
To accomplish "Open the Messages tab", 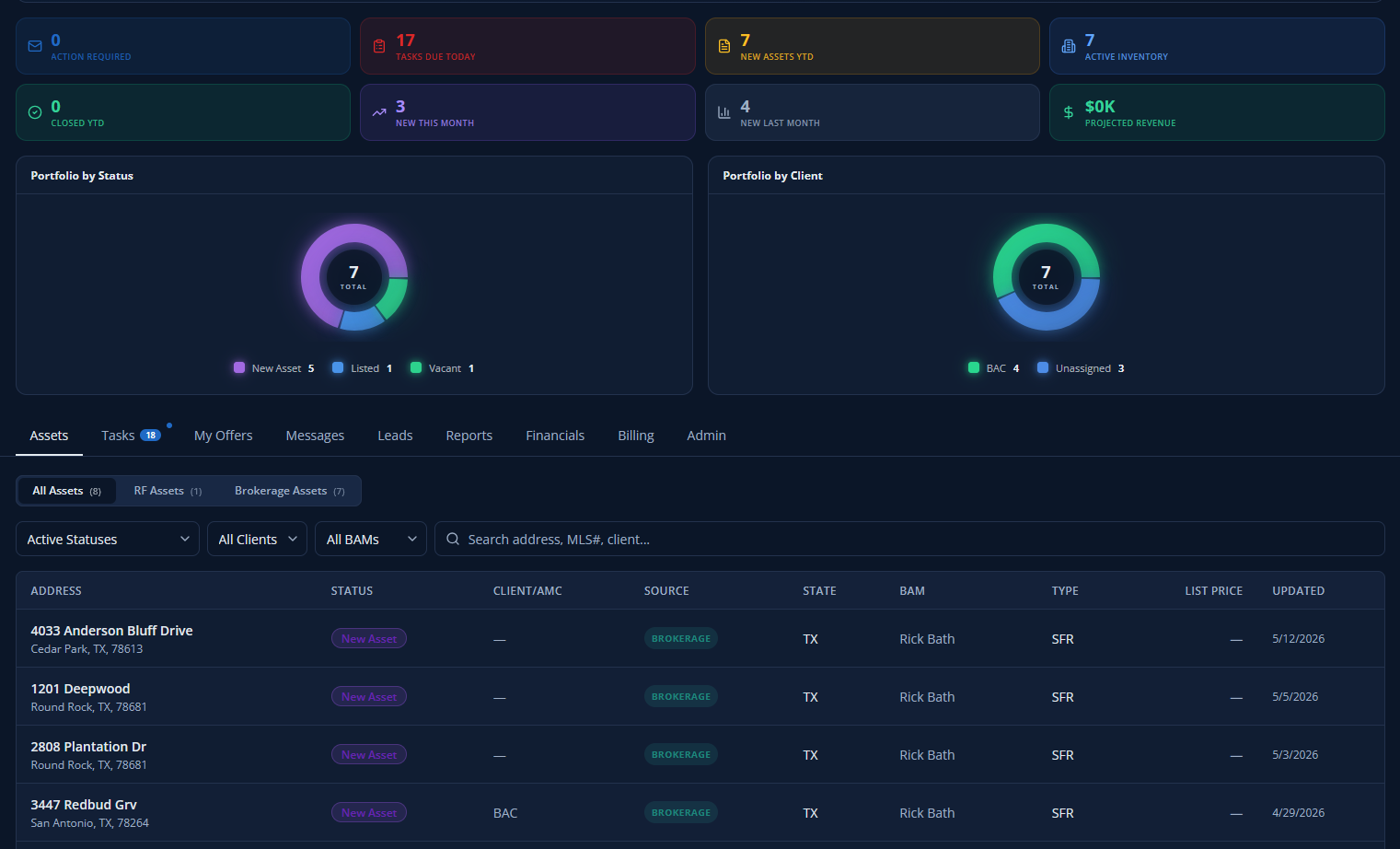I will 315,436.
